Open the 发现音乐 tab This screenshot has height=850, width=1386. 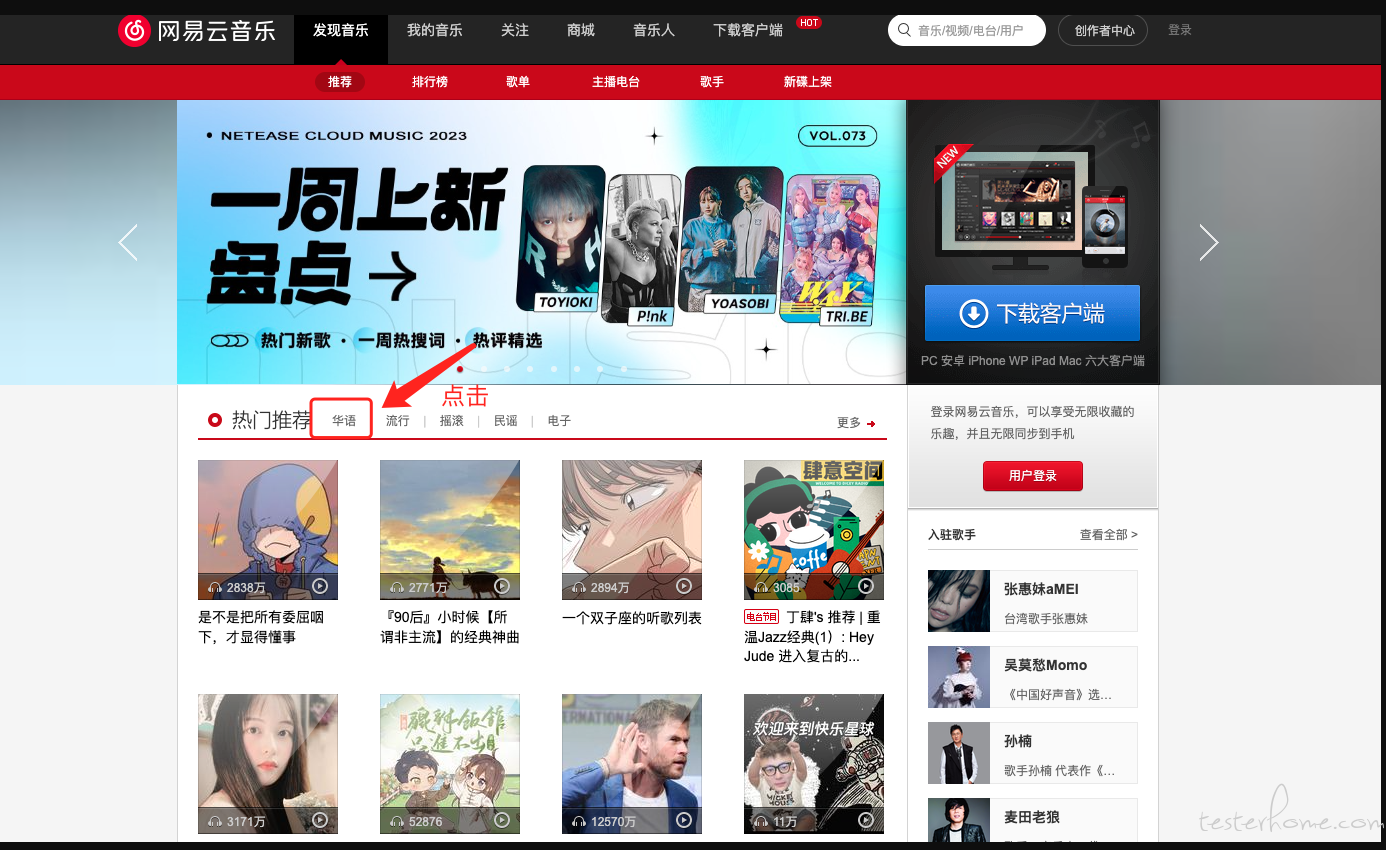(340, 31)
